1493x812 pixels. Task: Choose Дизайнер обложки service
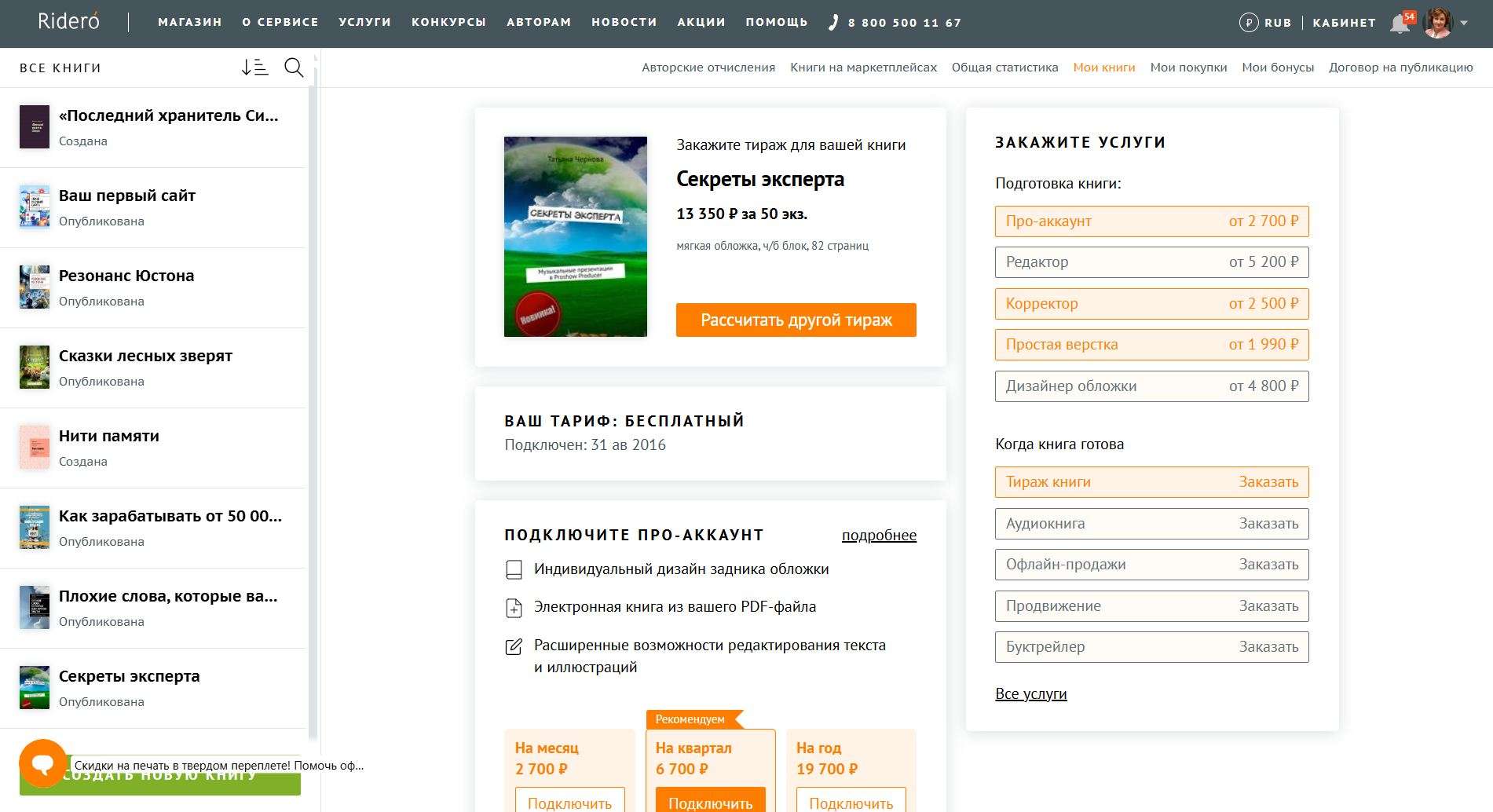point(1151,386)
